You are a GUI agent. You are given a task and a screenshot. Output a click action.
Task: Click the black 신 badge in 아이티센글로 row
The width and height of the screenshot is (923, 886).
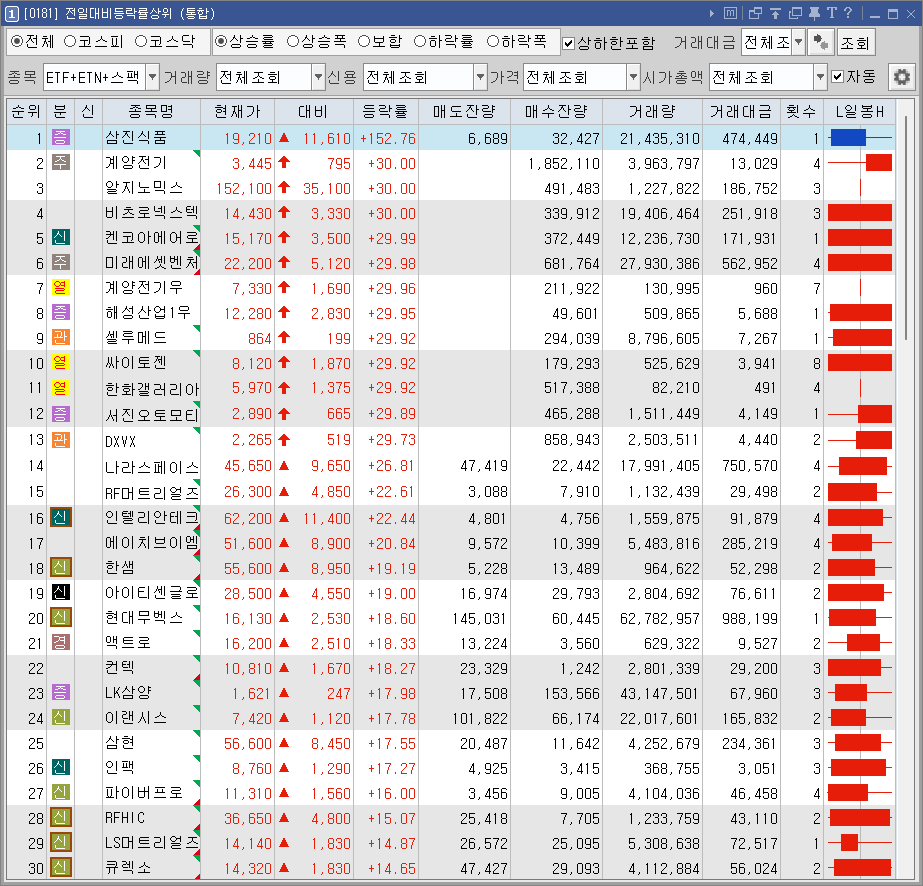tap(61, 593)
